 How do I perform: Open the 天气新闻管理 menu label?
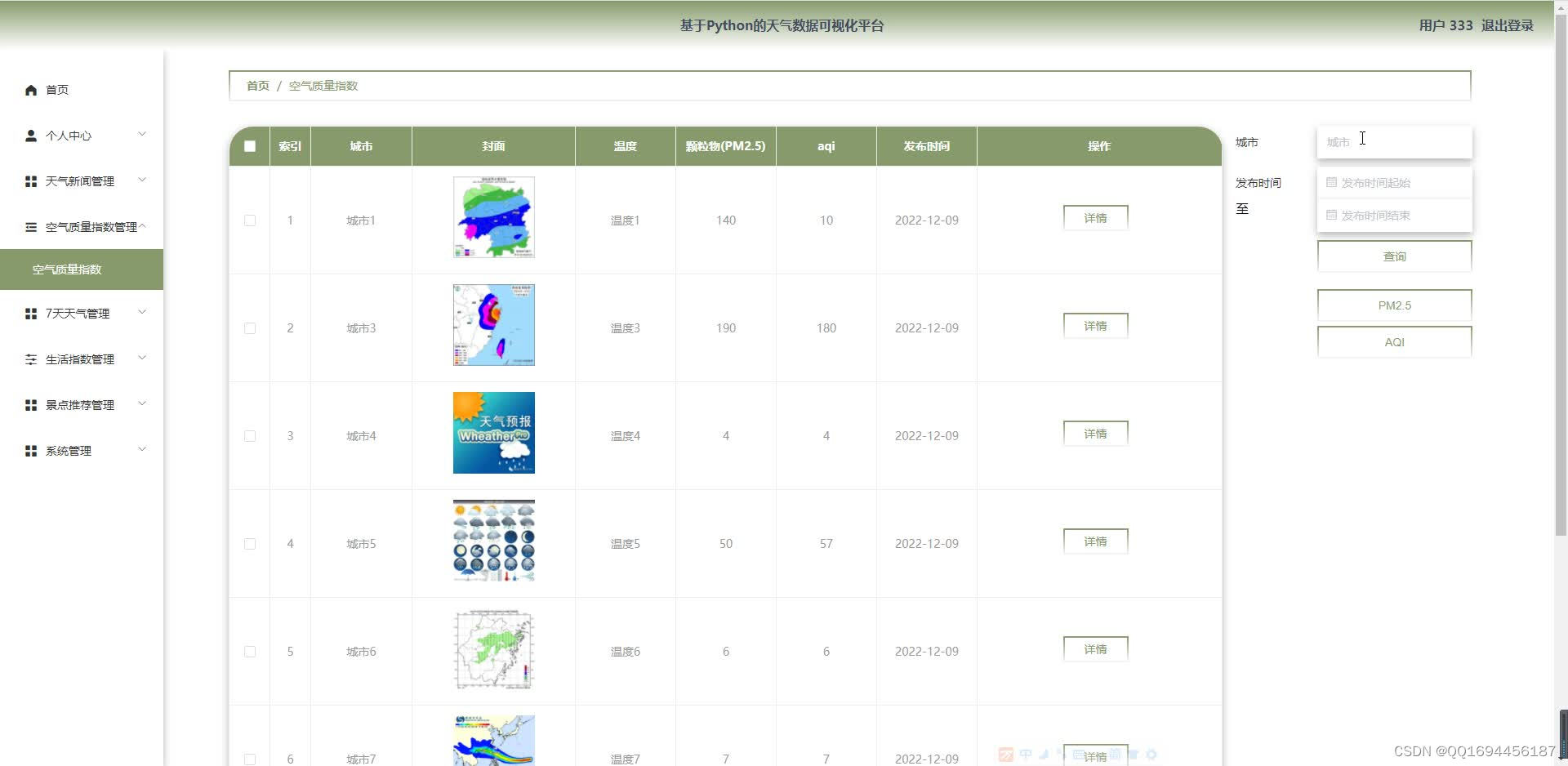[80, 181]
